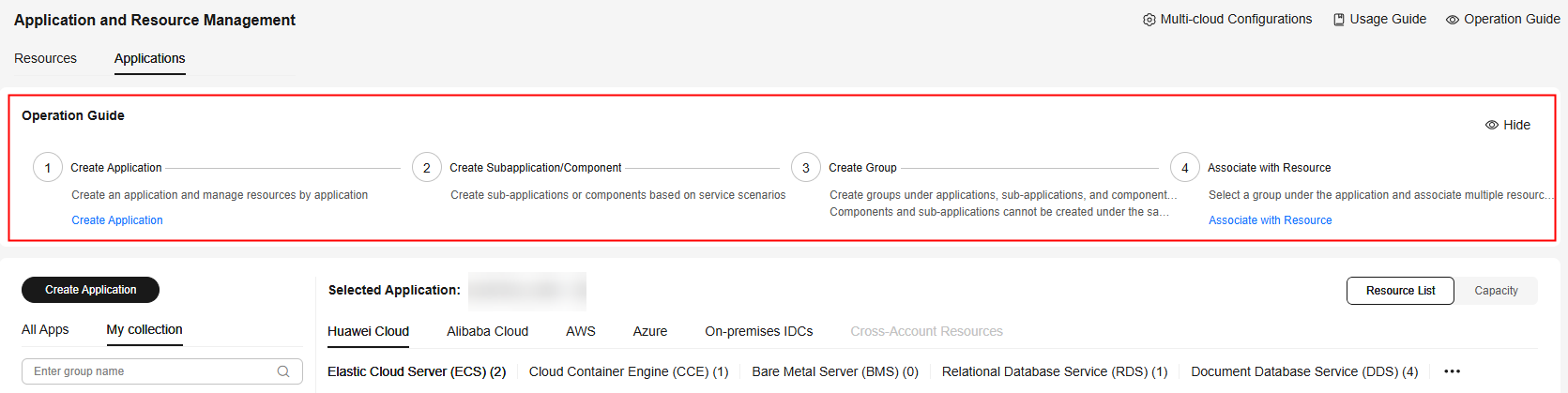Expand more services with the ellipsis button

1452,371
